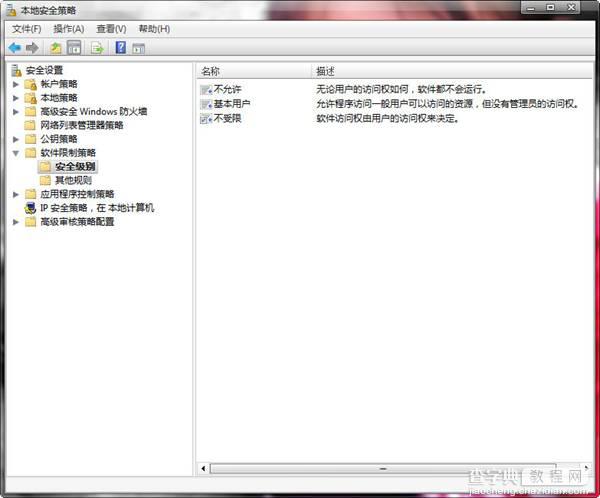Toggle the console tree pane icon
This screenshot has width=600, height=498.
[x=74, y=48]
